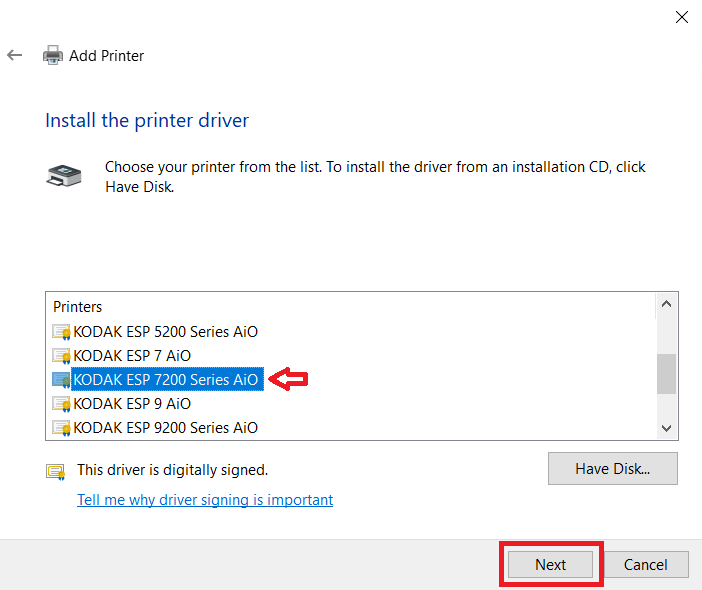702x590 pixels.
Task: Click the certificate icon for KODAK ESP 7200 Series AiO
Action: tap(61, 380)
